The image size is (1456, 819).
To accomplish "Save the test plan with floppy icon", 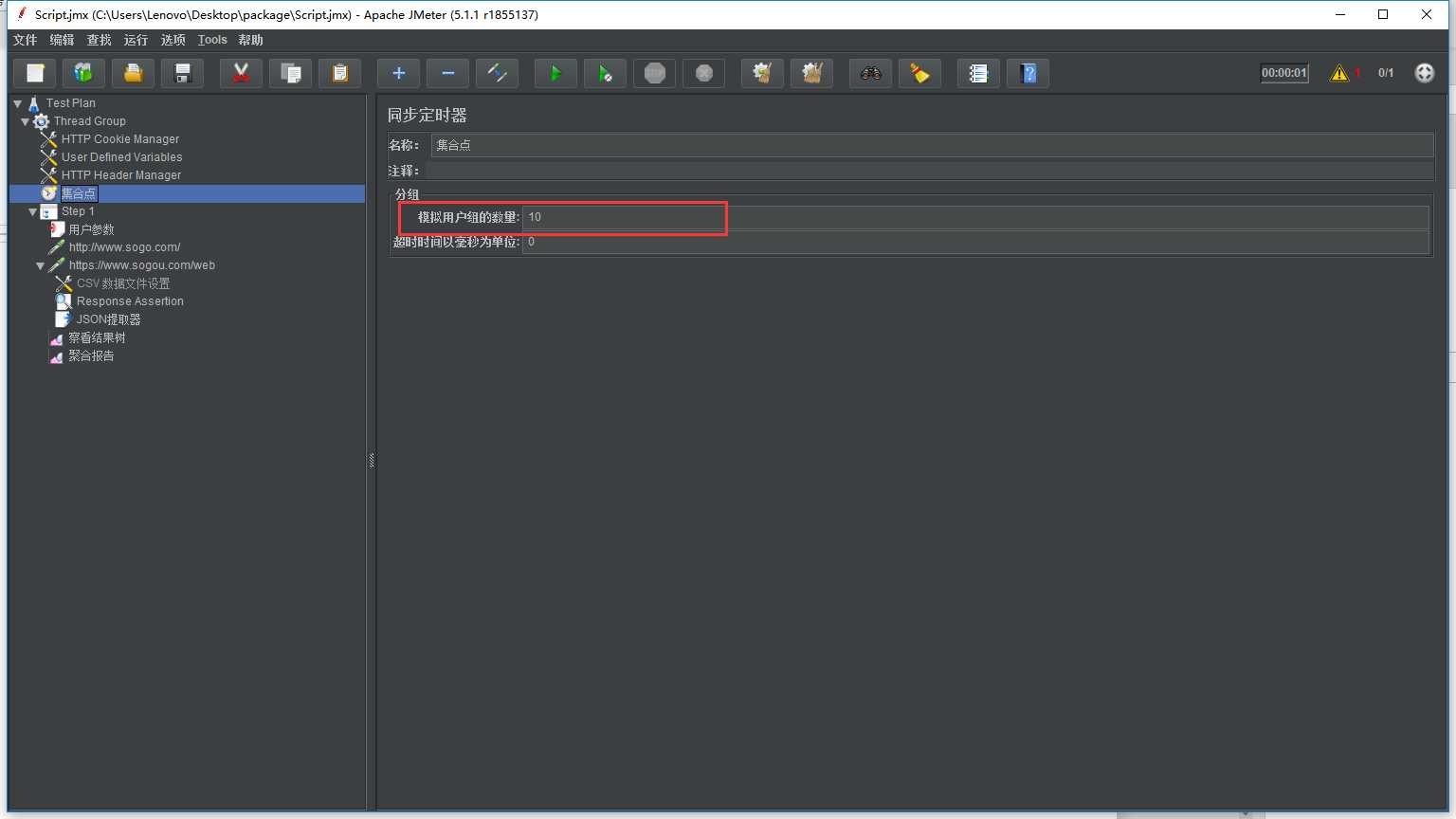I will pos(183,73).
